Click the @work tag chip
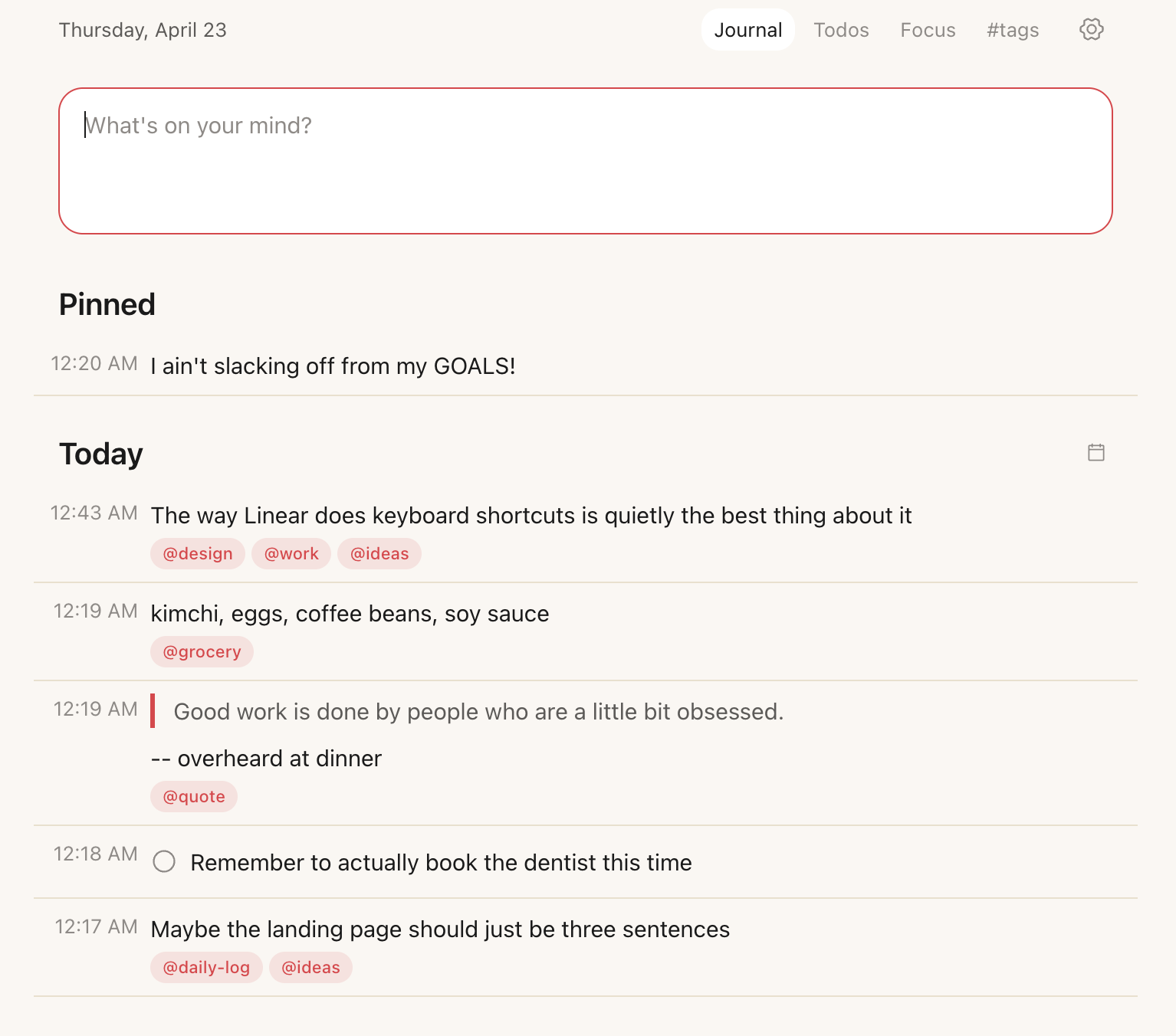The image size is (1176, 1036). tap(291, 554)
